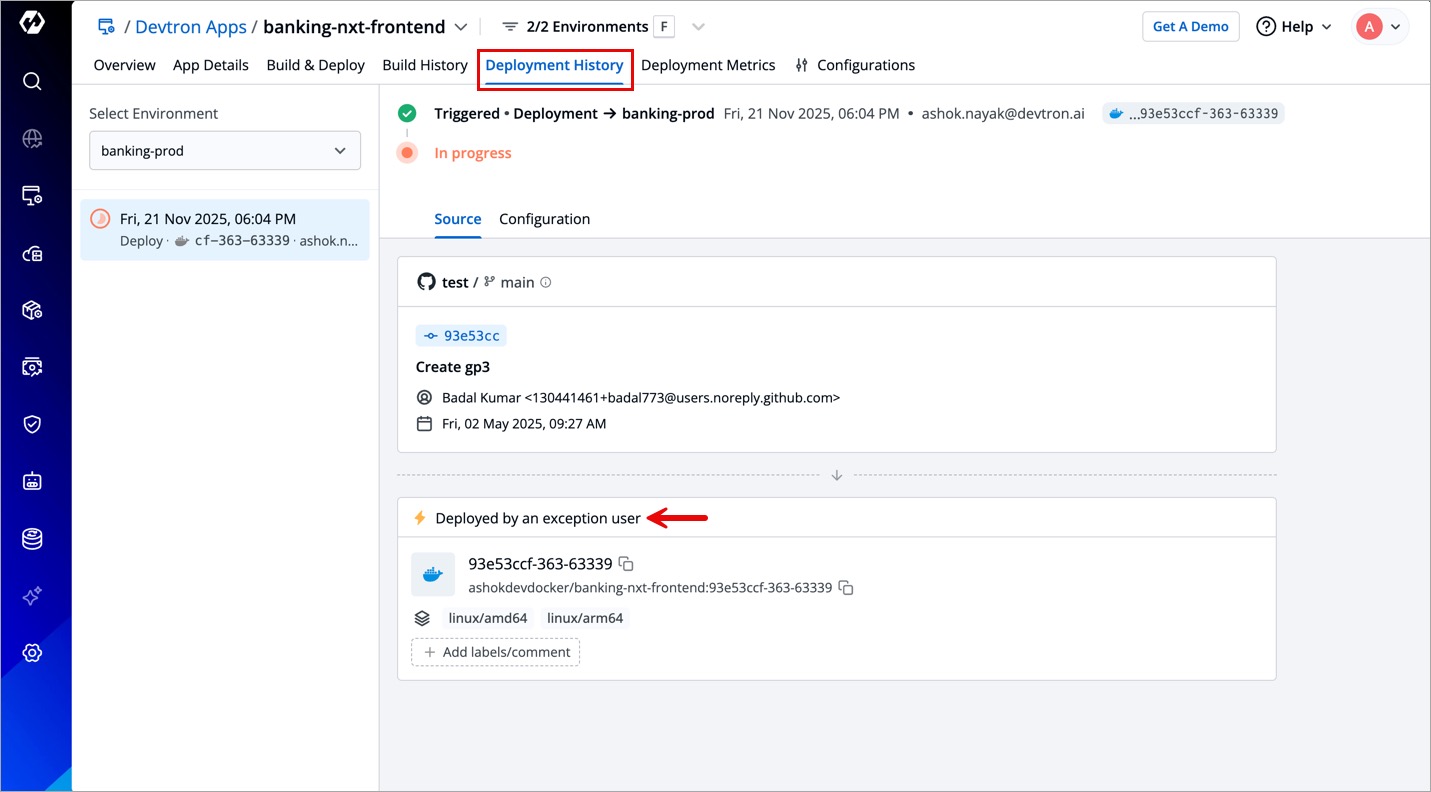
Task: Switch to the Build History tab
Action: click(425, 65)
